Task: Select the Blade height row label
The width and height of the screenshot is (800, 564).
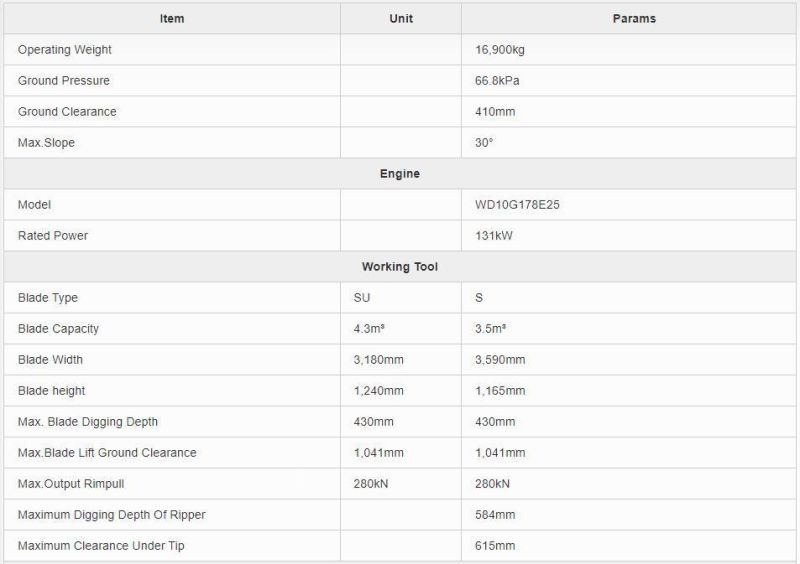Action: tap(51, 391)
